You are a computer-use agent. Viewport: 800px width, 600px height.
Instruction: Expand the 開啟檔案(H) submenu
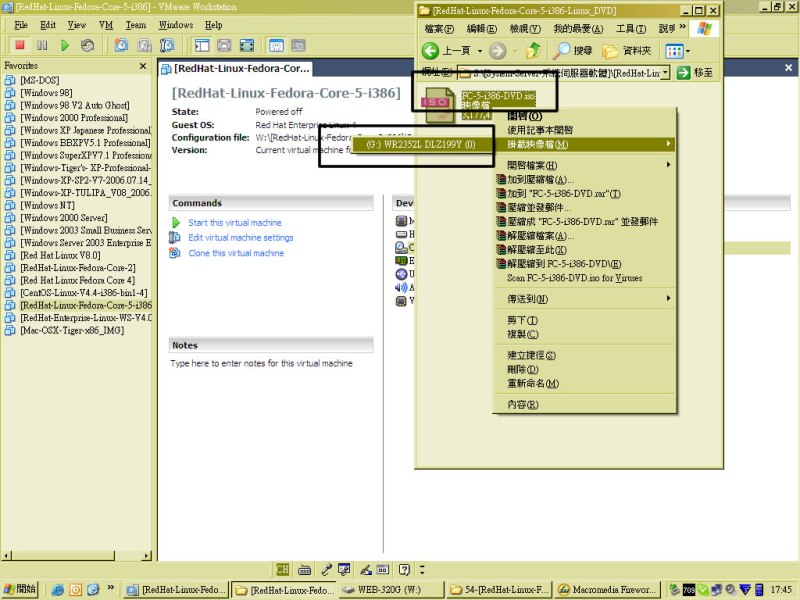tap(585, 165)
